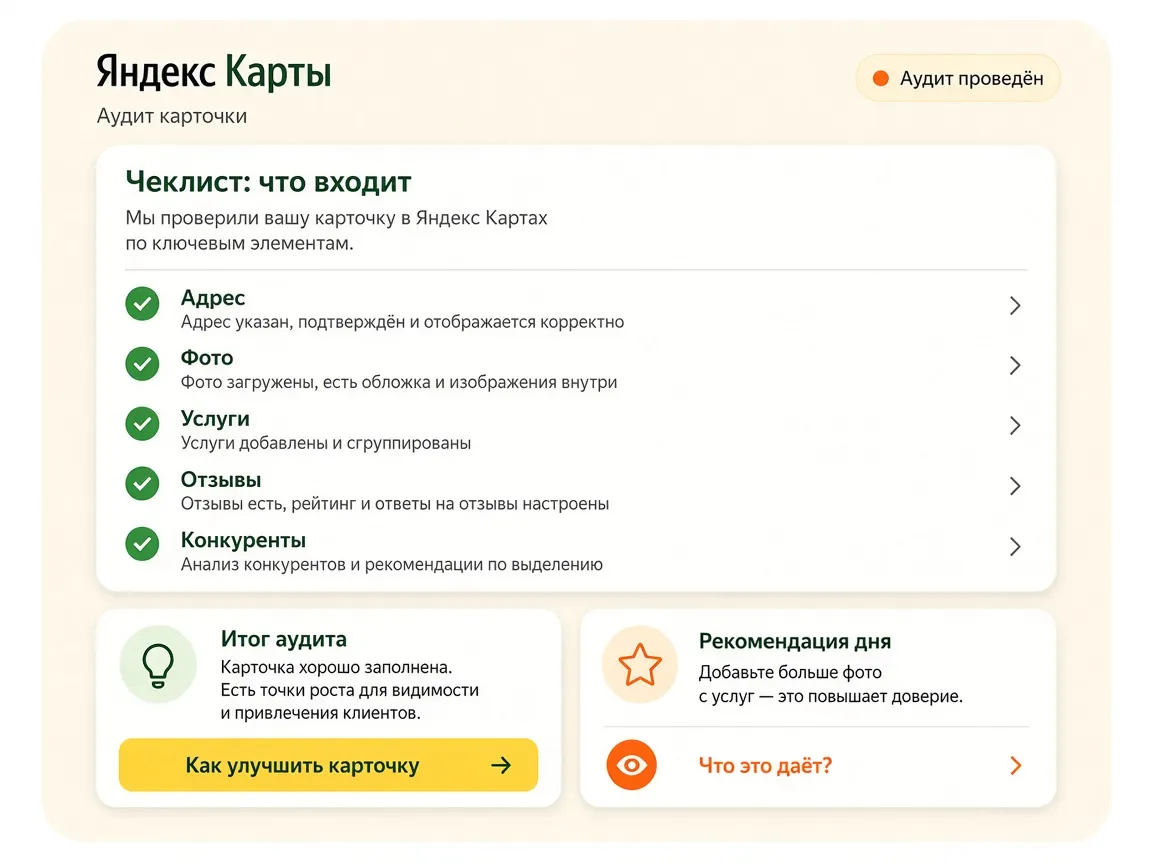Open the Конкуренты checklist item title

(x=243, y=540)
